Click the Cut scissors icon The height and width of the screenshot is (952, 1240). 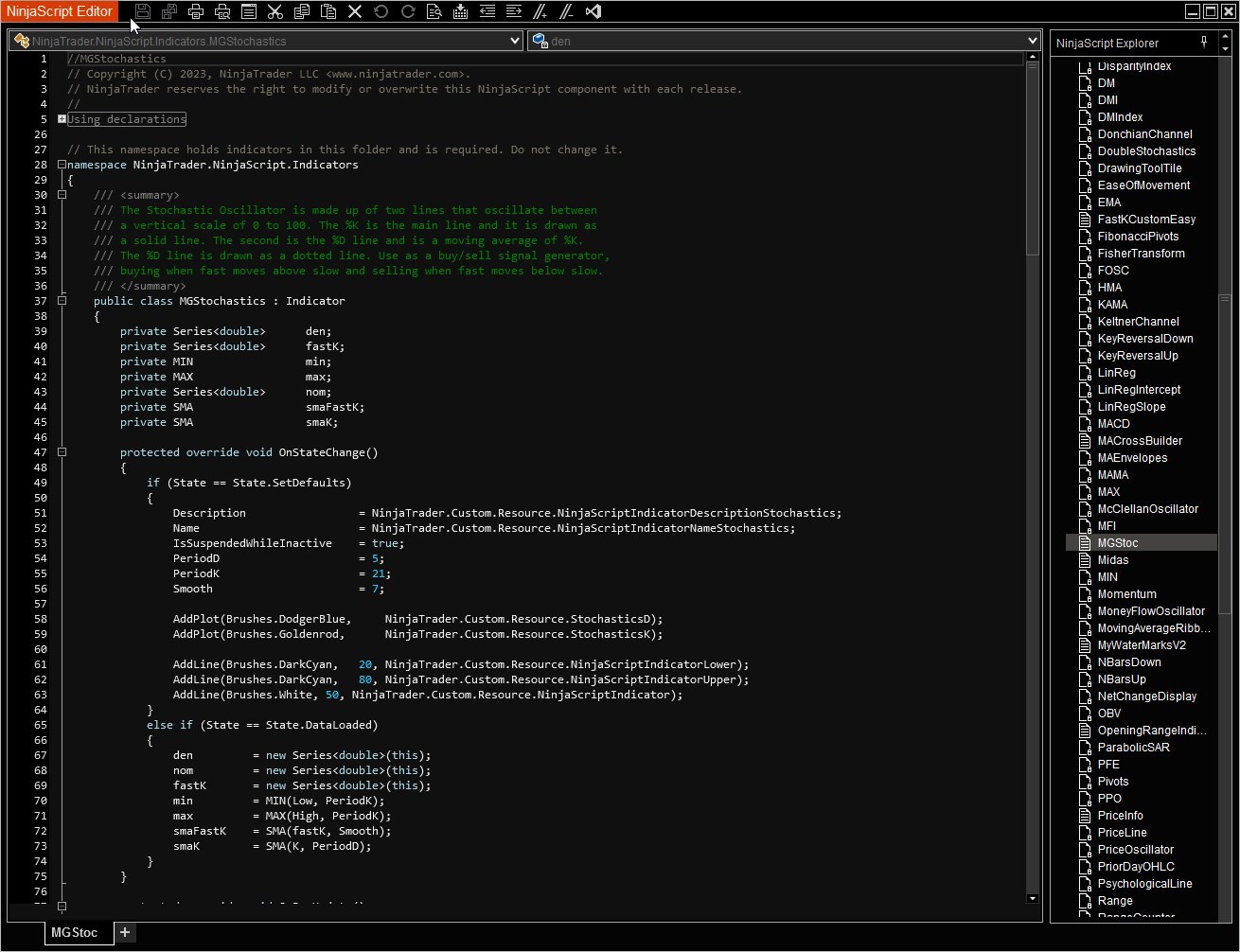(275, 11)
